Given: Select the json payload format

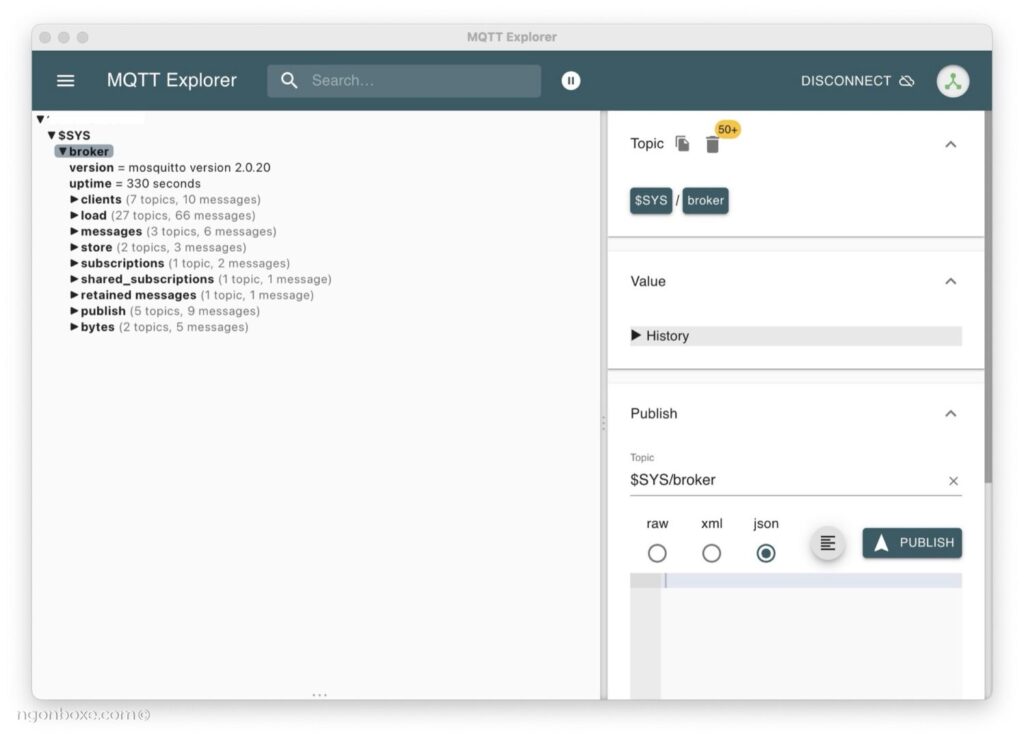Looking at the screenshot, I should click(766, 554).
